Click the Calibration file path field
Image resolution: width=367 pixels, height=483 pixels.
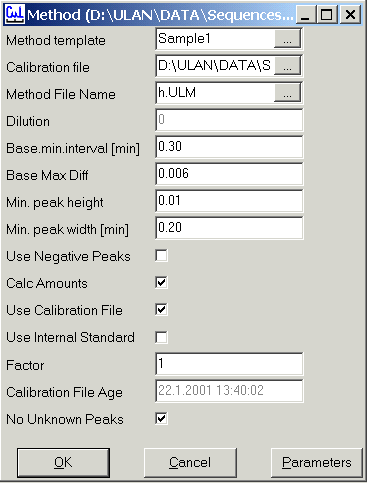point(215,66)
